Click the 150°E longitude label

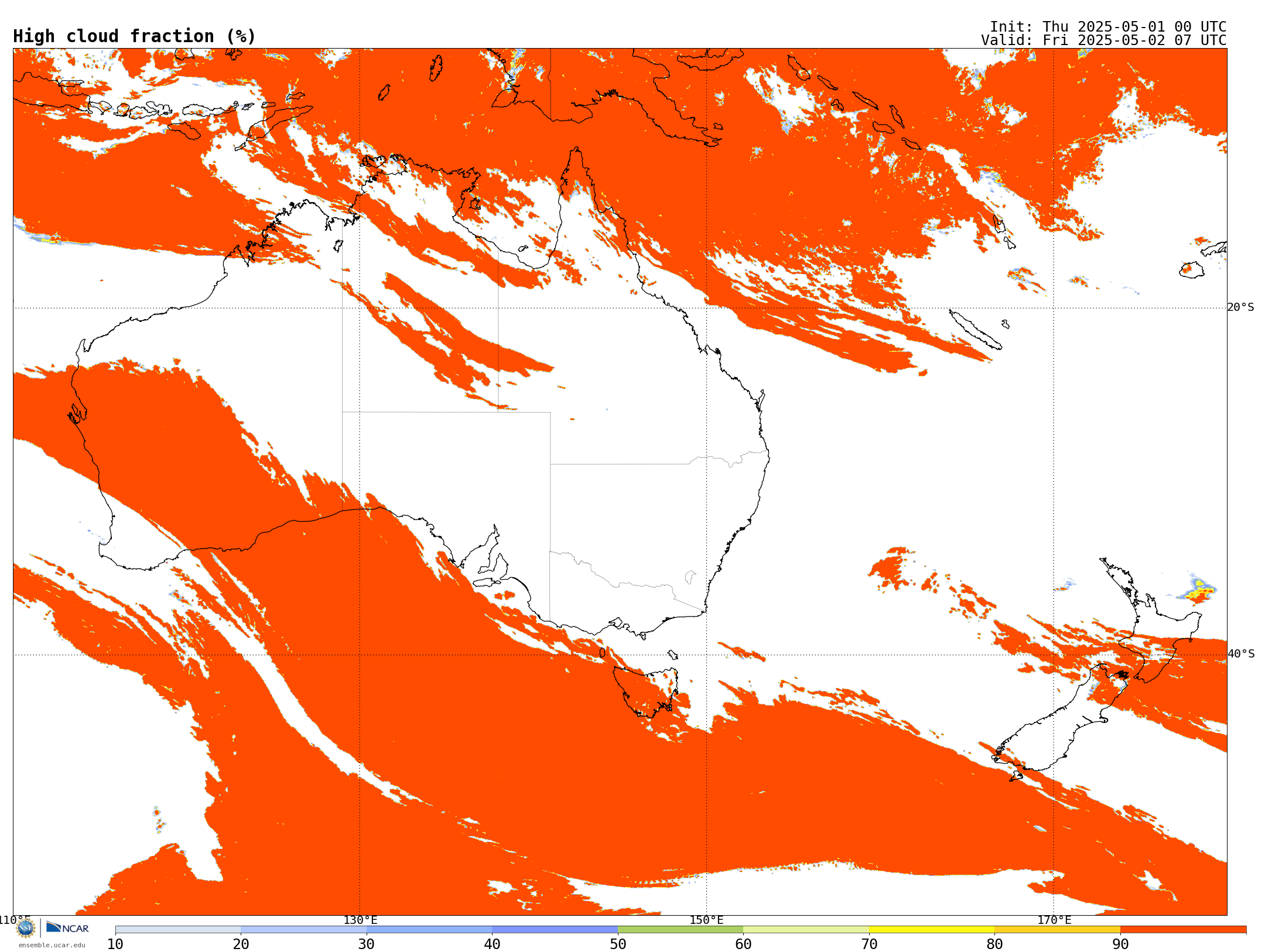[706, 920]
